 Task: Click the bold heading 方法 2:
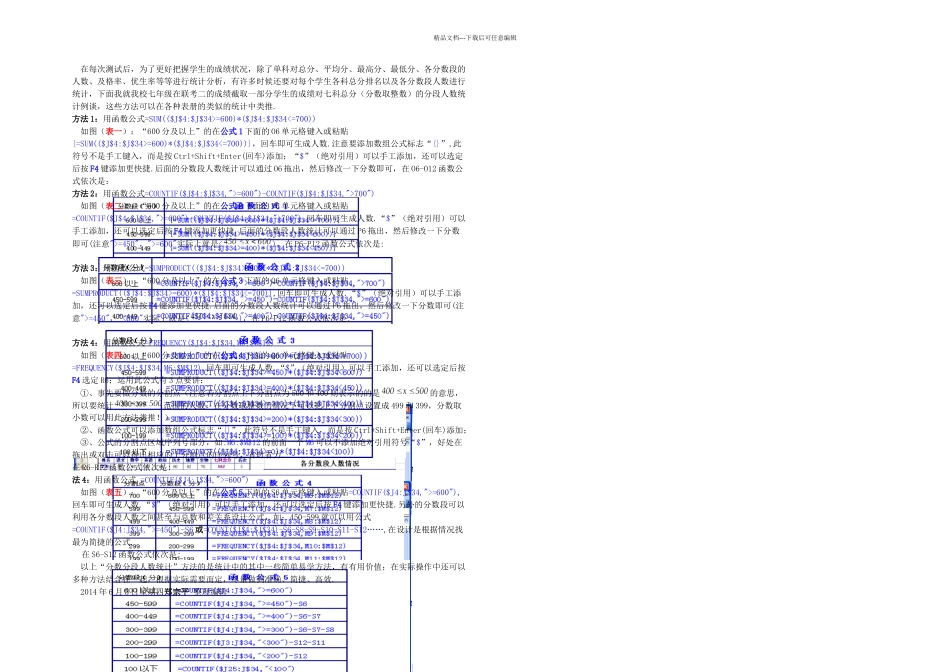(x=85, y=193)
